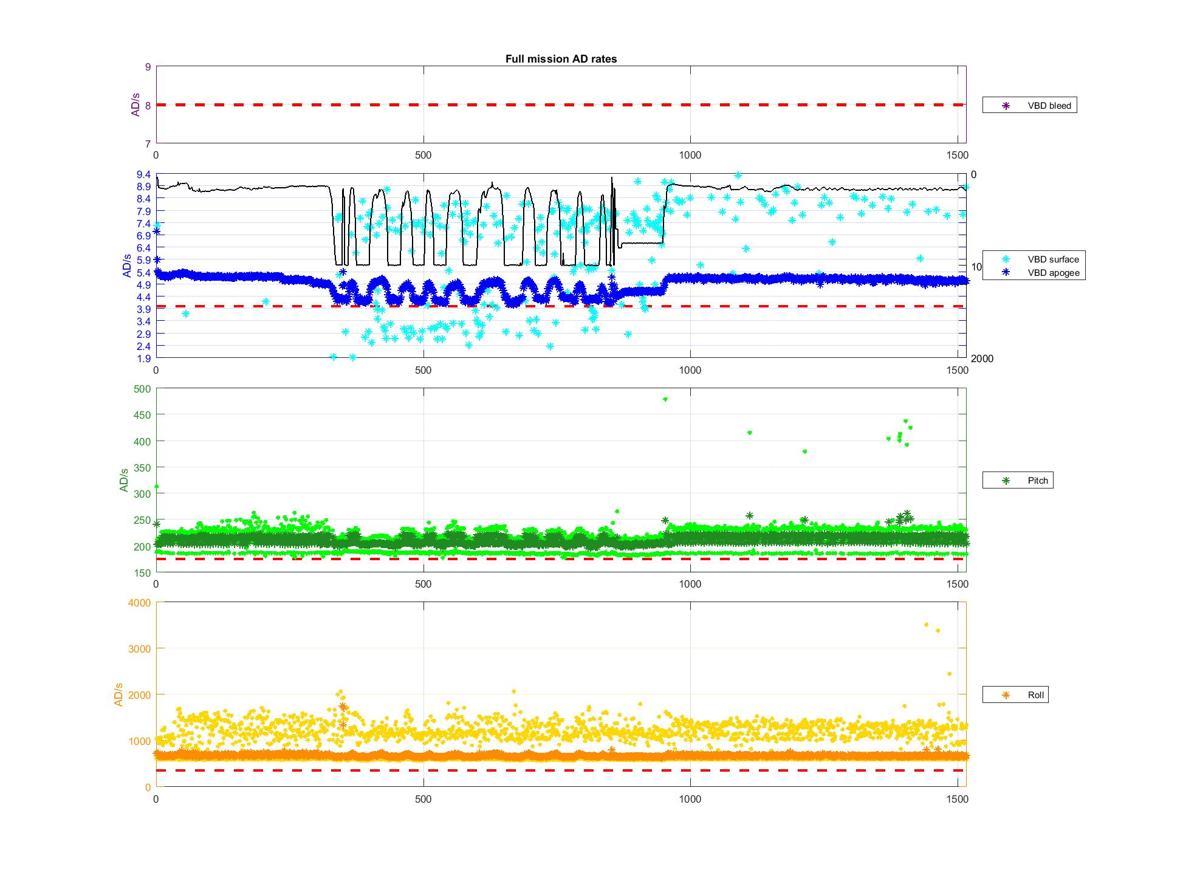Image resolution: width=1200 pixels, height=885 pixels.
Task: Click the '2000' right-axis label of VBD plot
Action: click(x=982, y=359)
